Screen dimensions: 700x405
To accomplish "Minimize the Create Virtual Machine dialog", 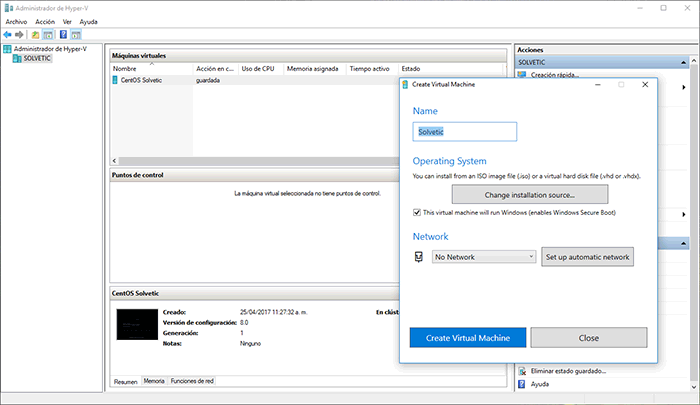I will 598,84.
